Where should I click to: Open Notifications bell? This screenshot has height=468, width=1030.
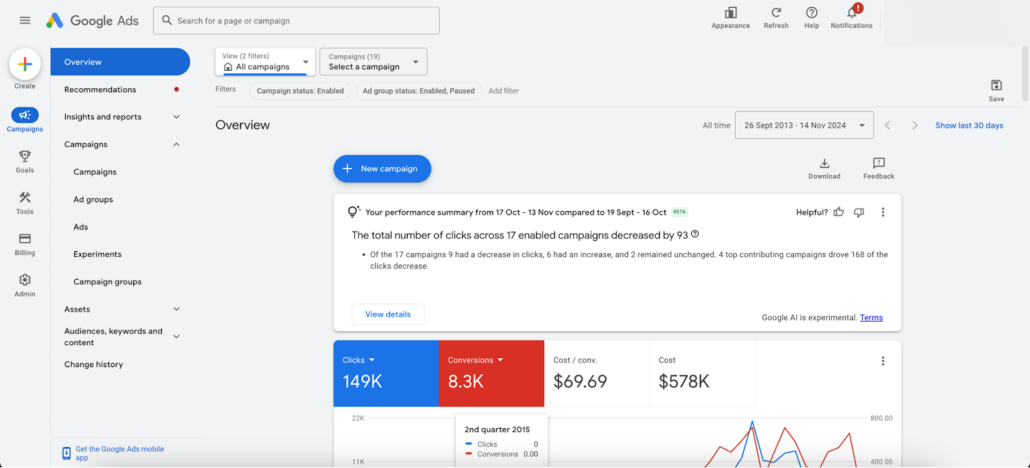click(x=852, y=13)
